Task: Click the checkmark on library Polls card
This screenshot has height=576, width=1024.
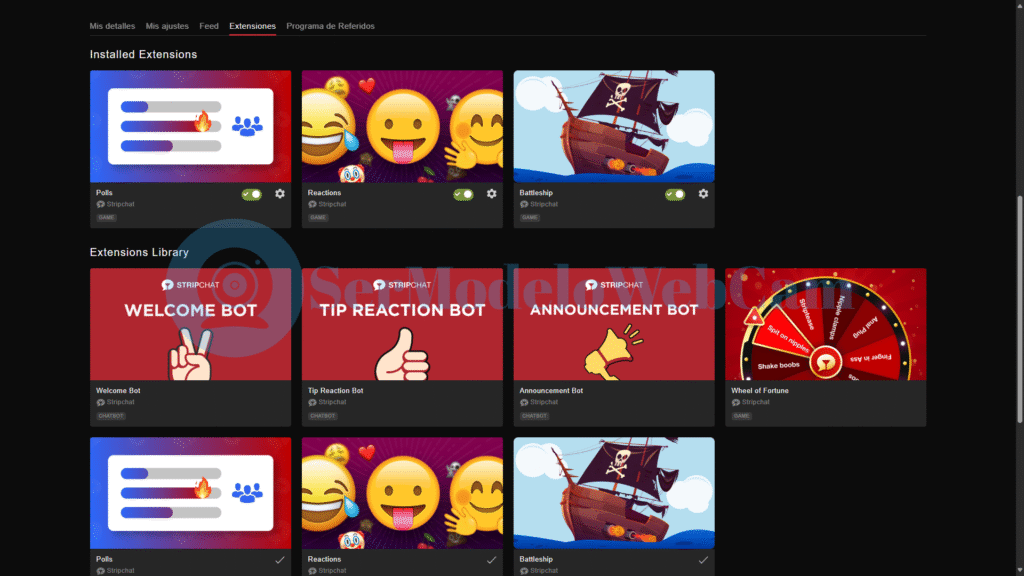Action: (x=280, y=560)
